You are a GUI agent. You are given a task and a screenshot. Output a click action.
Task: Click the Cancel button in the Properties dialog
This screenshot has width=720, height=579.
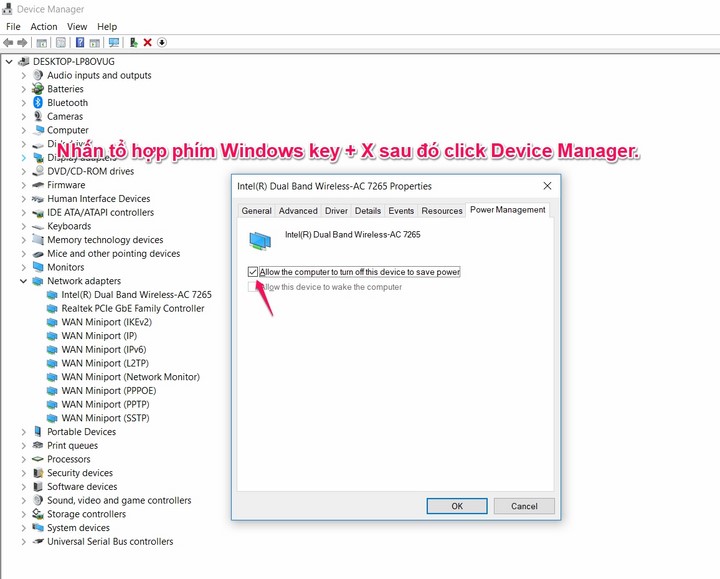pyautogui.click(x=524, y=506)
